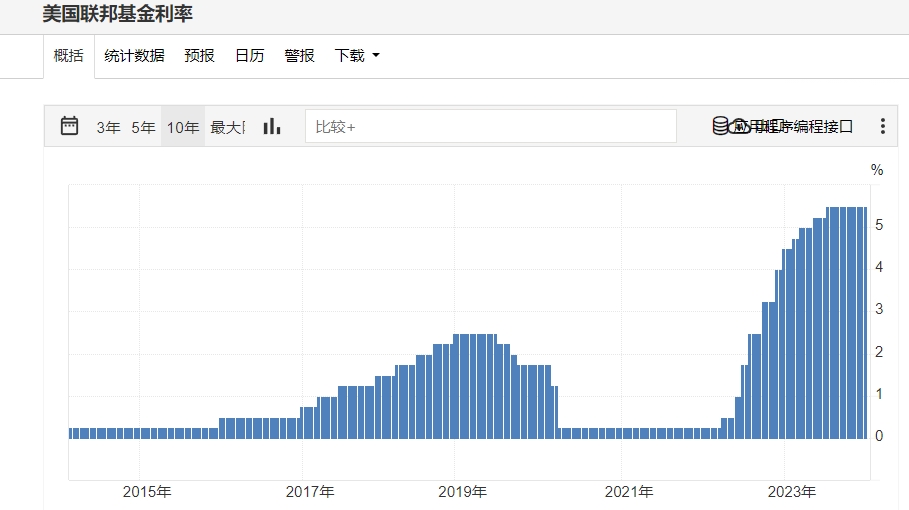Switch to the 概括 tab
Image resolution: width=909 pixels, height=510 pixels.
pyautogui.click(x=69, y=56)
